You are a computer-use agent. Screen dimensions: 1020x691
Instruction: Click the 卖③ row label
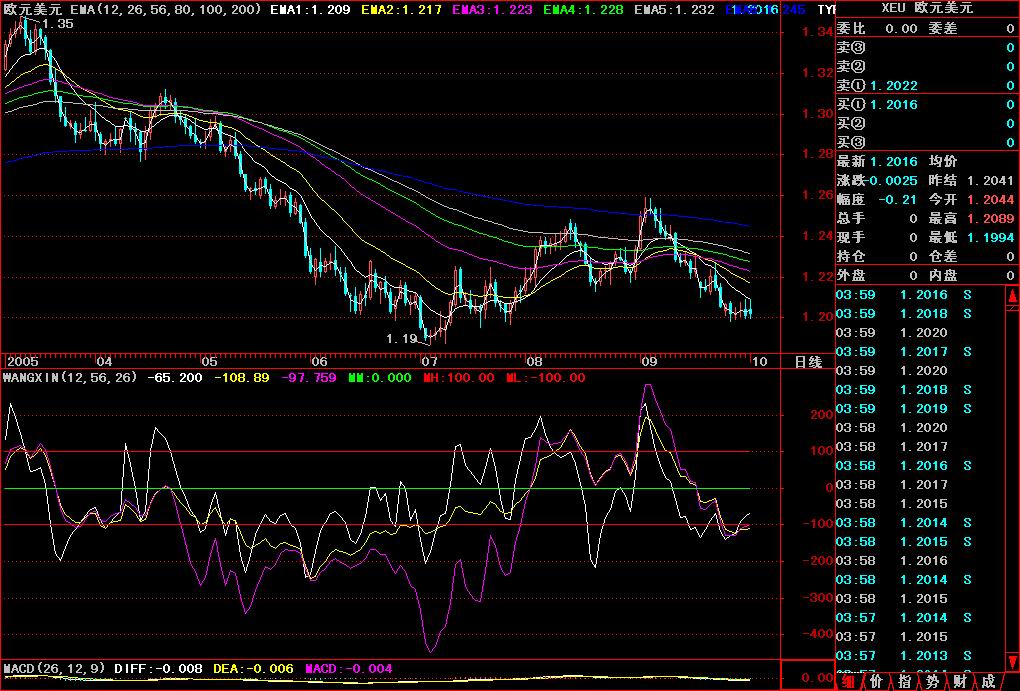click(x=851, y=47)
